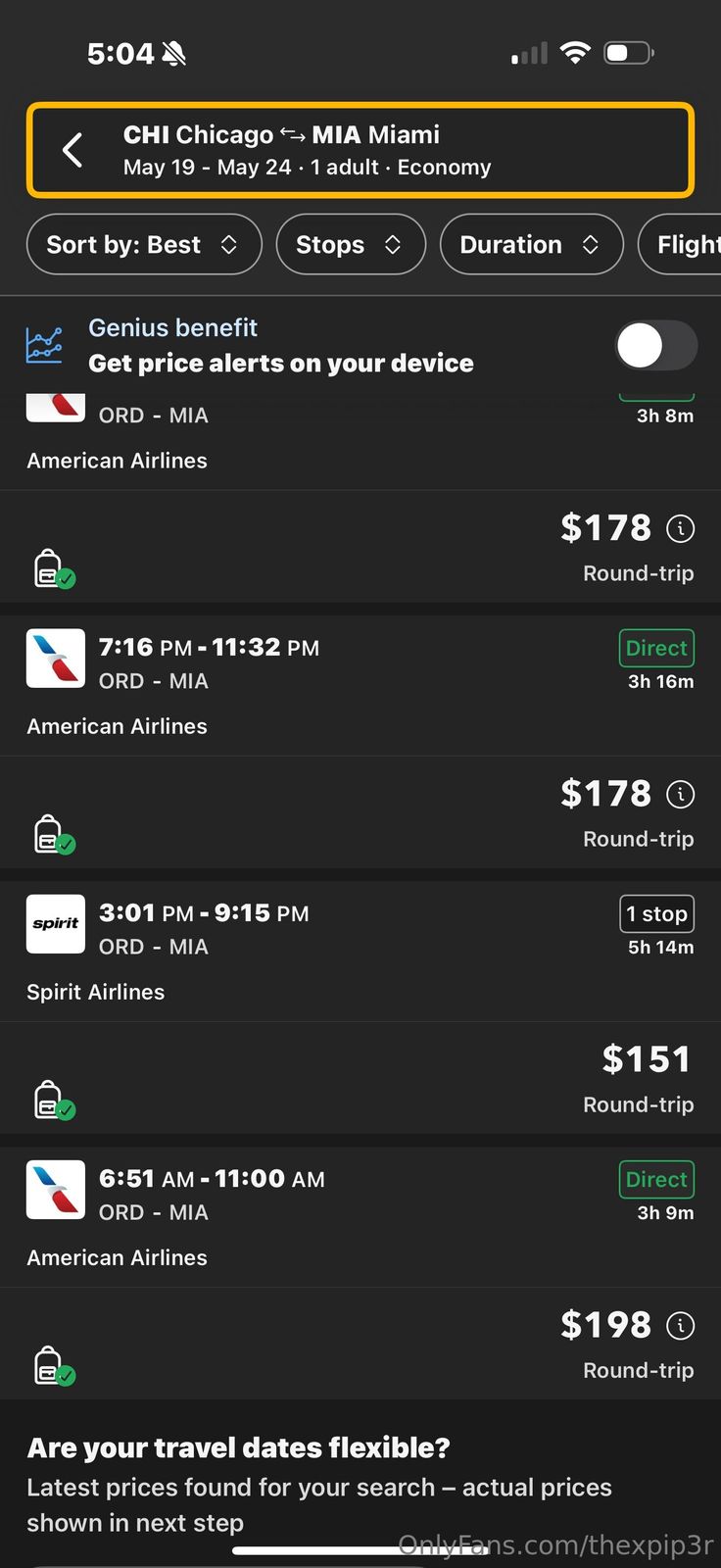Tap baggage icon on $198 fare
The width and height of the screenshot is (721, 1568).
tap(53, 1367)
